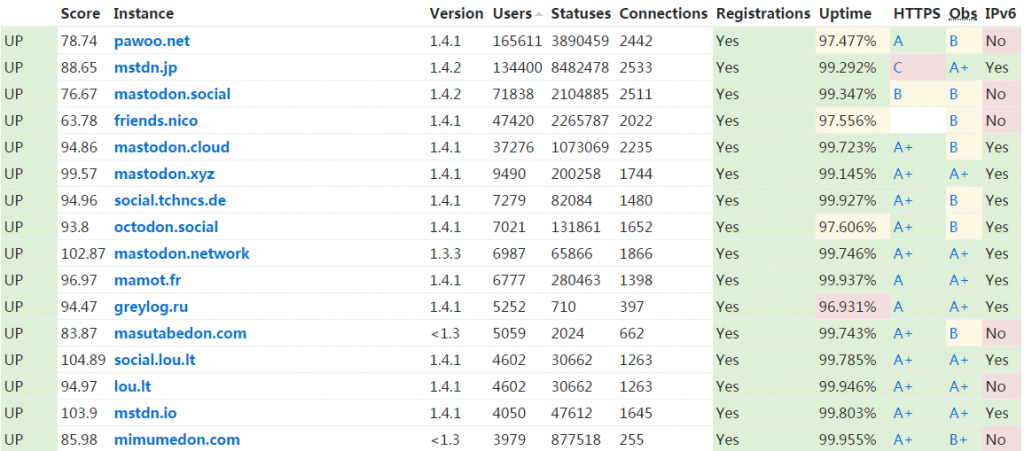The image size is (1024, 451).
Task: Visit social.tchncs.de instance
Action: tap(170, 200)
